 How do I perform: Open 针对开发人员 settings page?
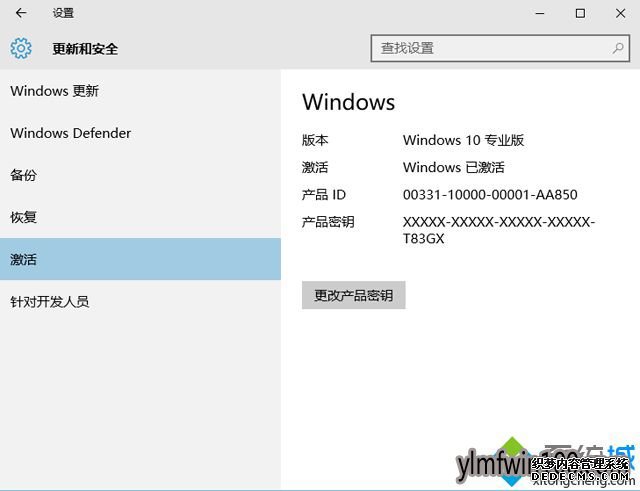click(x=140, y=302)
